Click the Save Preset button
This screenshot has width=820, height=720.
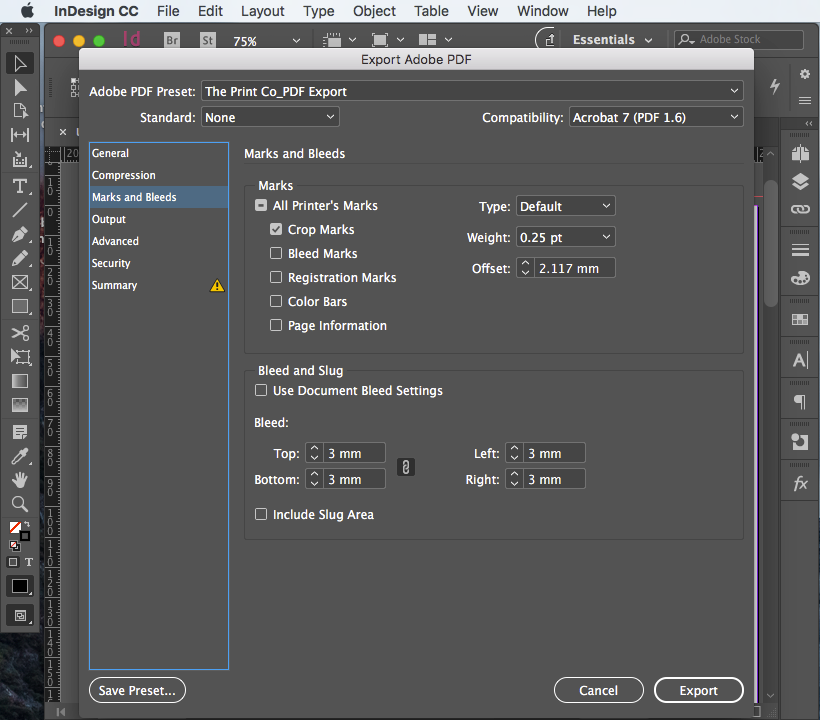pos(137,690)
